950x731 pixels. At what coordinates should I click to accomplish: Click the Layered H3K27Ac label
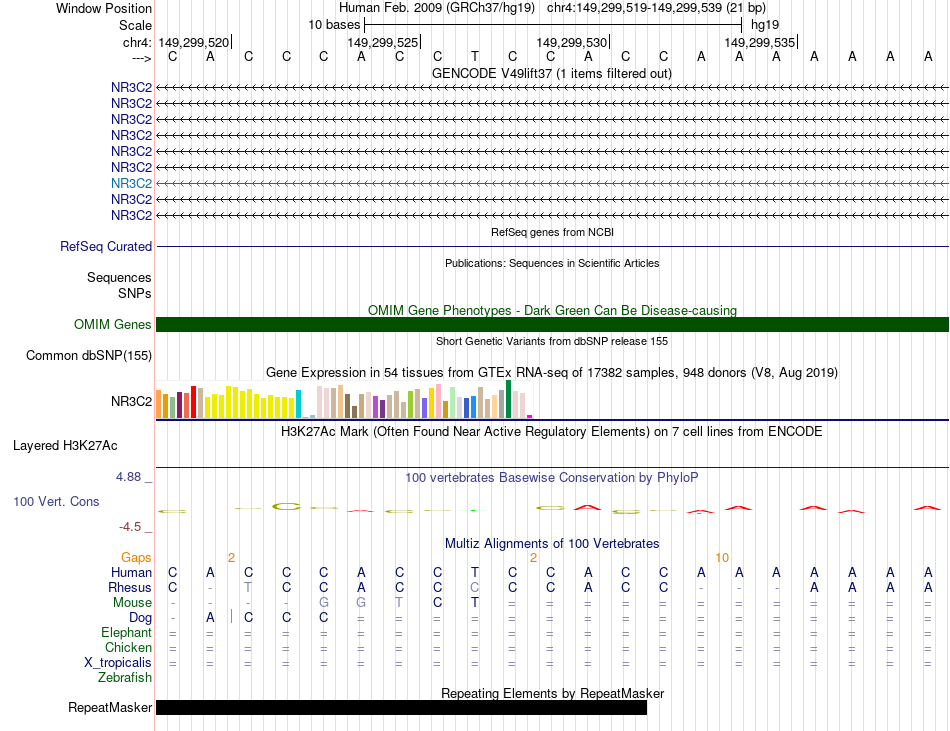point(65,446)
